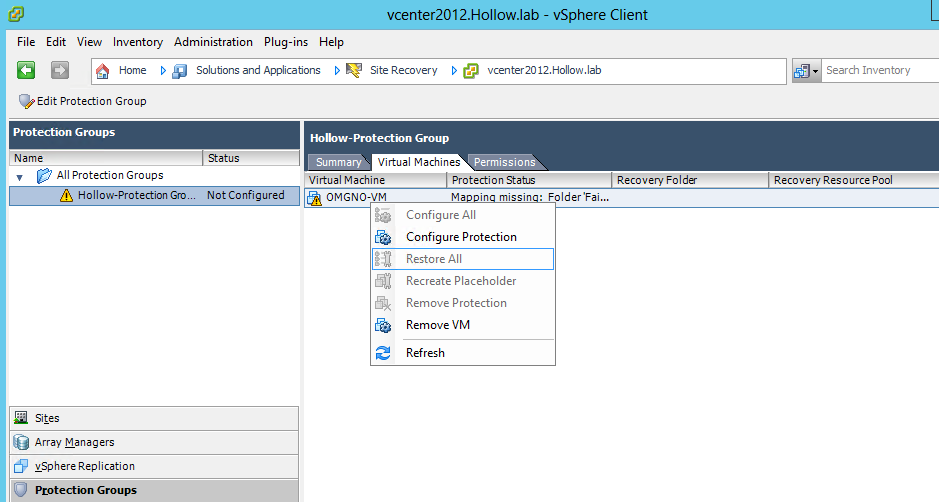This screenshot has width=939, height=502.
Task: Select Configure Protection from context menu
Action: click(461, 237)
